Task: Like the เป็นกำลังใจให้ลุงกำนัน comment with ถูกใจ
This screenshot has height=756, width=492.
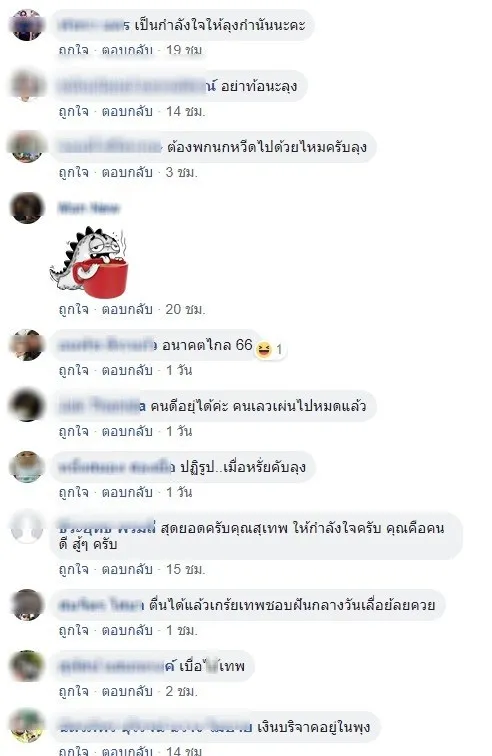Action: (74, 50)
